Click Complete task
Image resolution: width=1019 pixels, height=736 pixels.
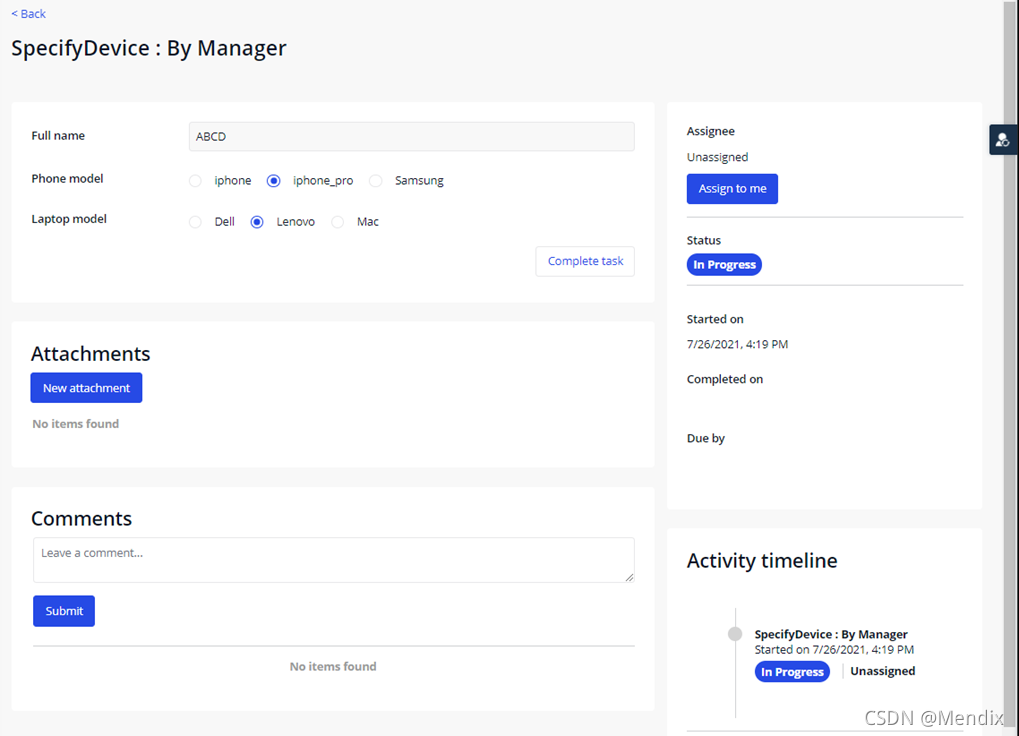coord(584,260)
